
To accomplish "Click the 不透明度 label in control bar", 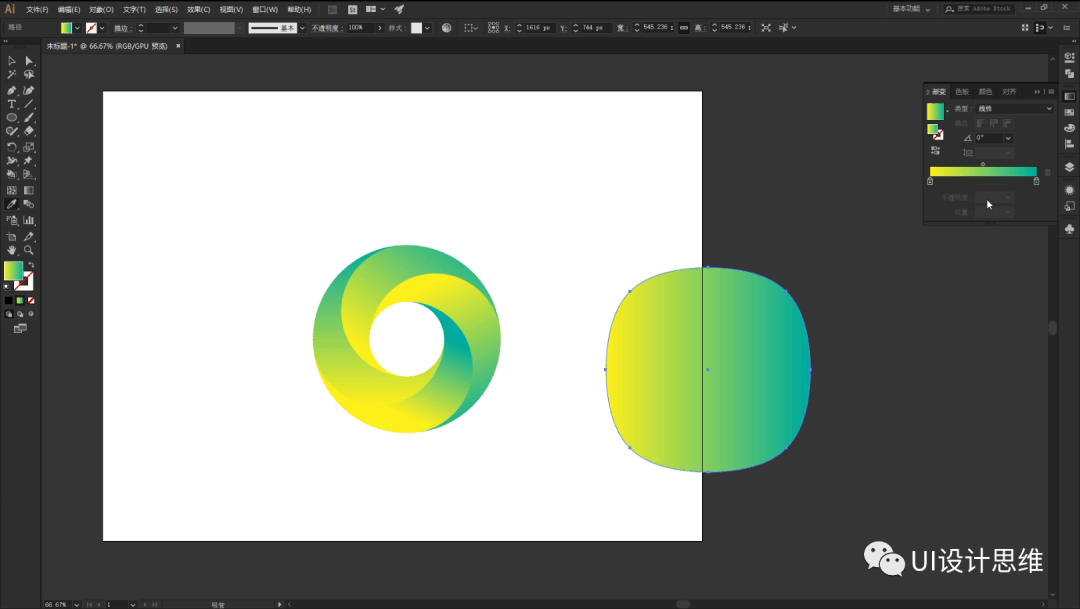I will coord(327,28).
